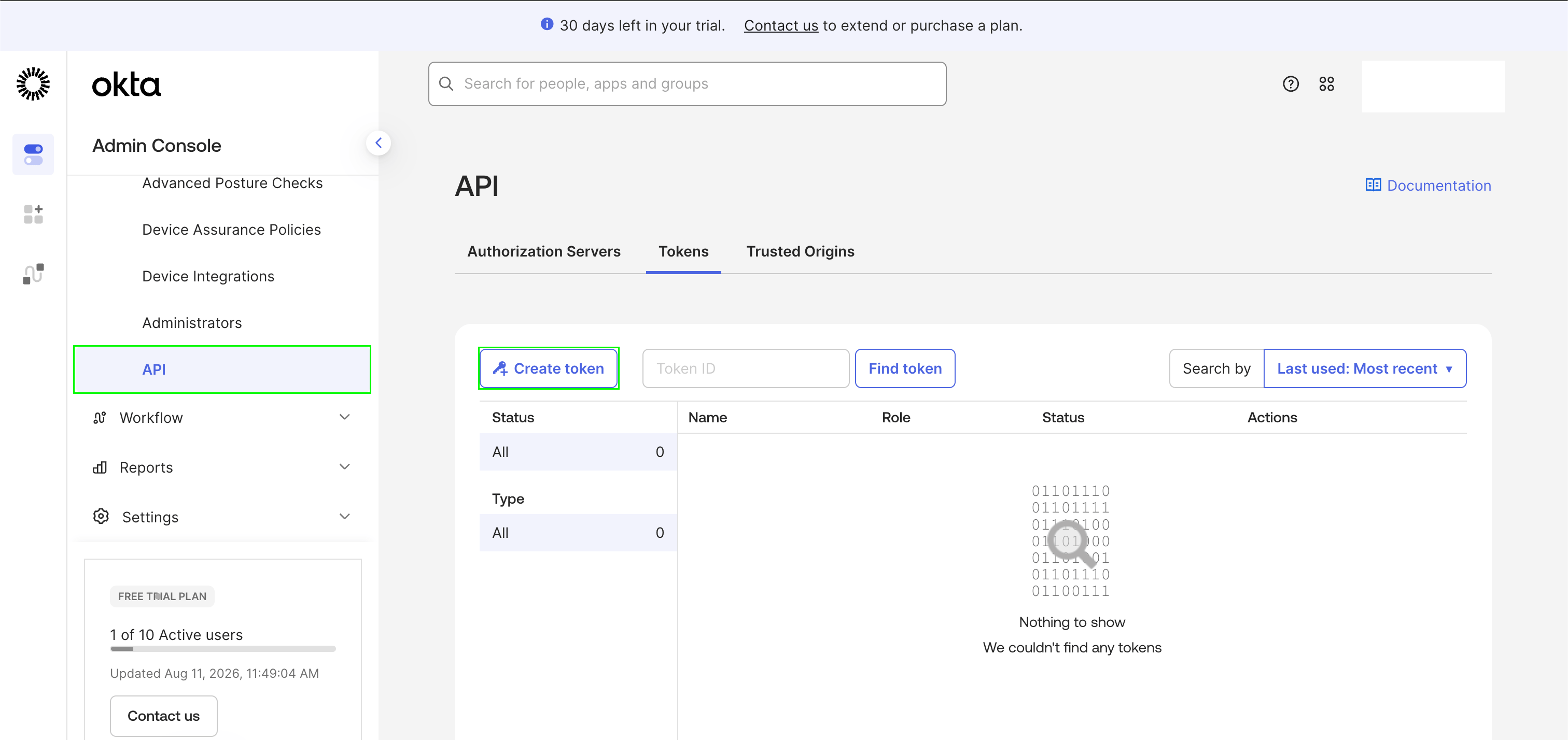Image resolution: width=1568 pixels, height=740 pixels.
Task: Open the apps grid-plus icon in rail
Action: pyautogui.click(x=33, y=214)
